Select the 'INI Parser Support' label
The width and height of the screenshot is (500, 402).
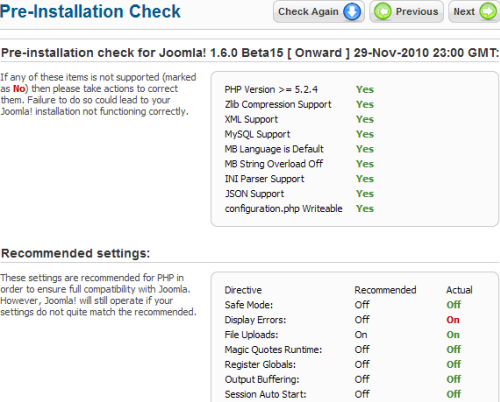(x=264, y=179)
